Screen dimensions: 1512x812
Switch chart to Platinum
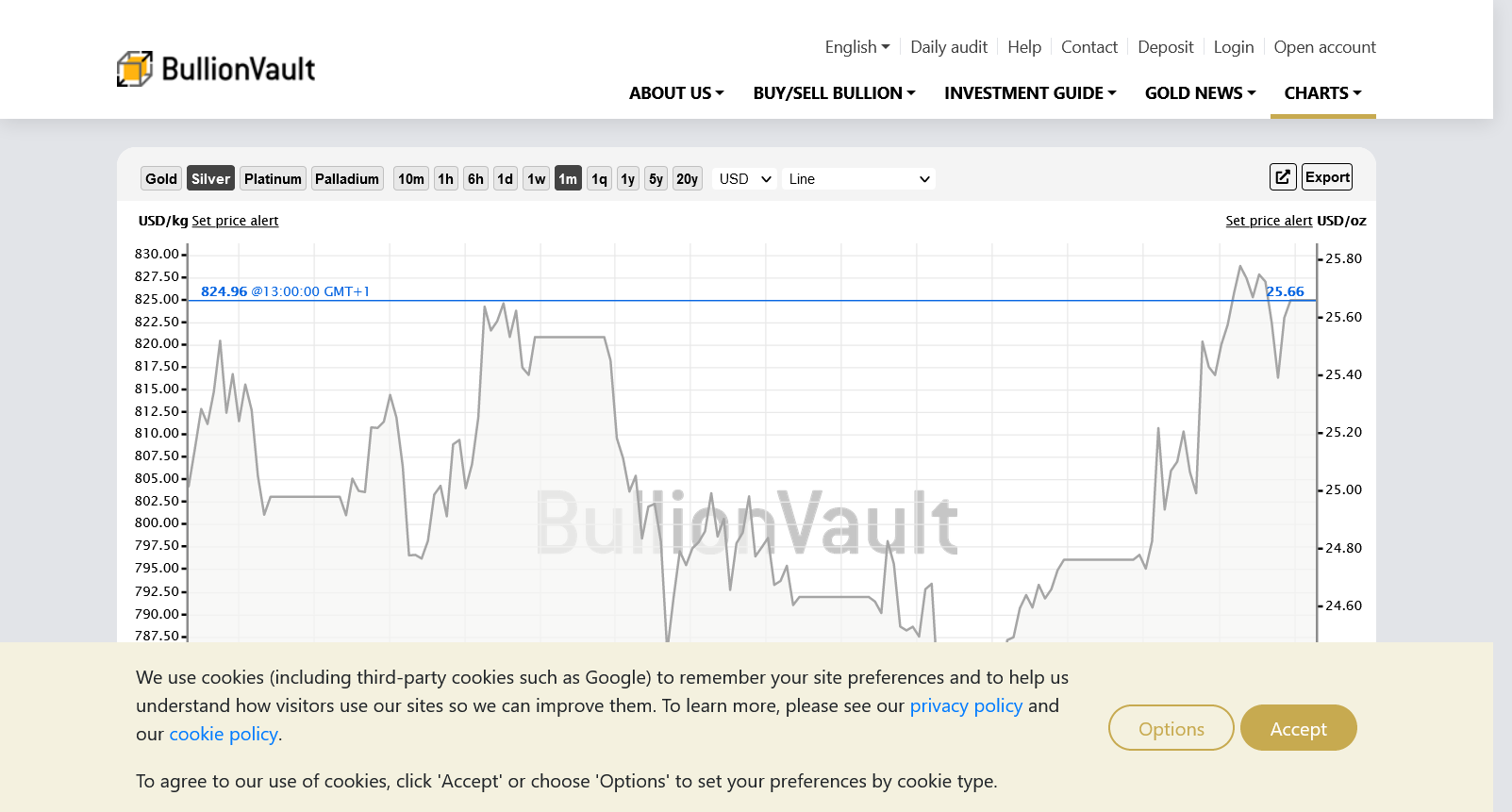(273, 179)
